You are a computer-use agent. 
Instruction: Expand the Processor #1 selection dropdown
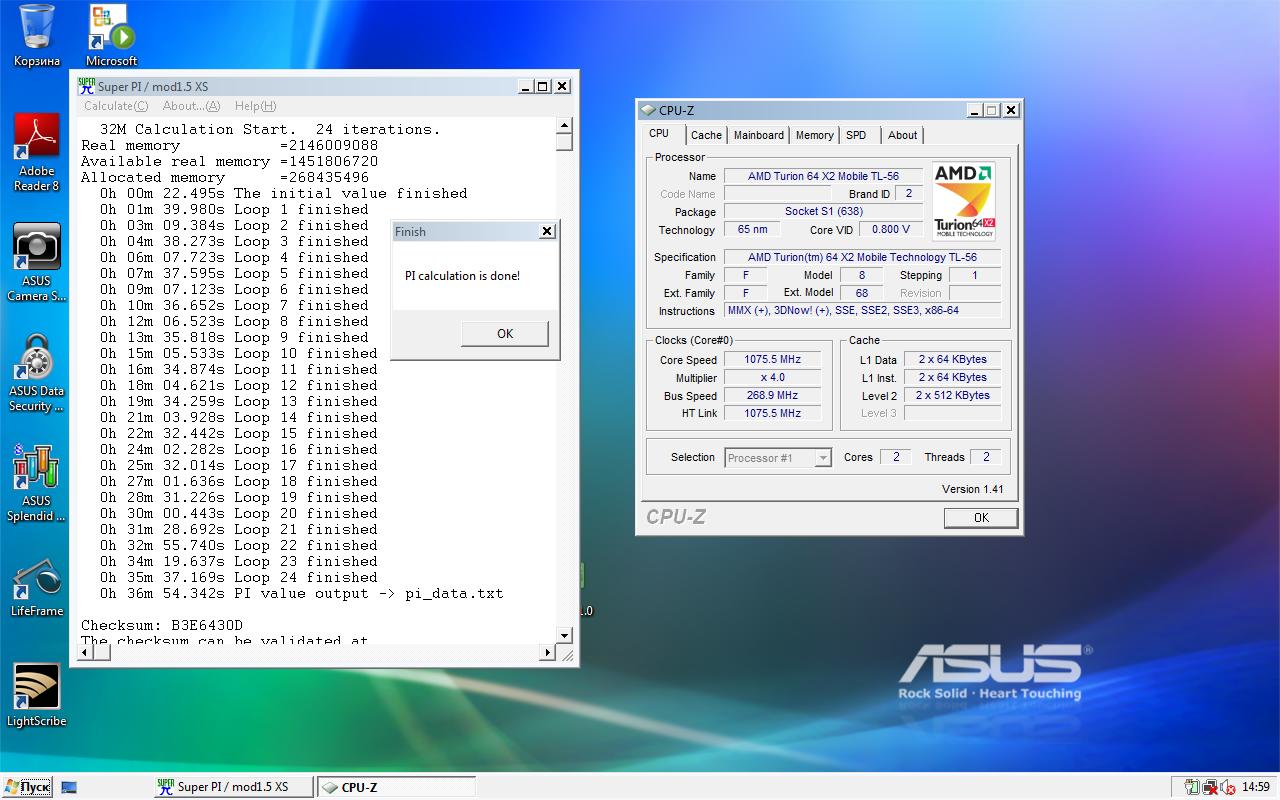tap(823, 458)
